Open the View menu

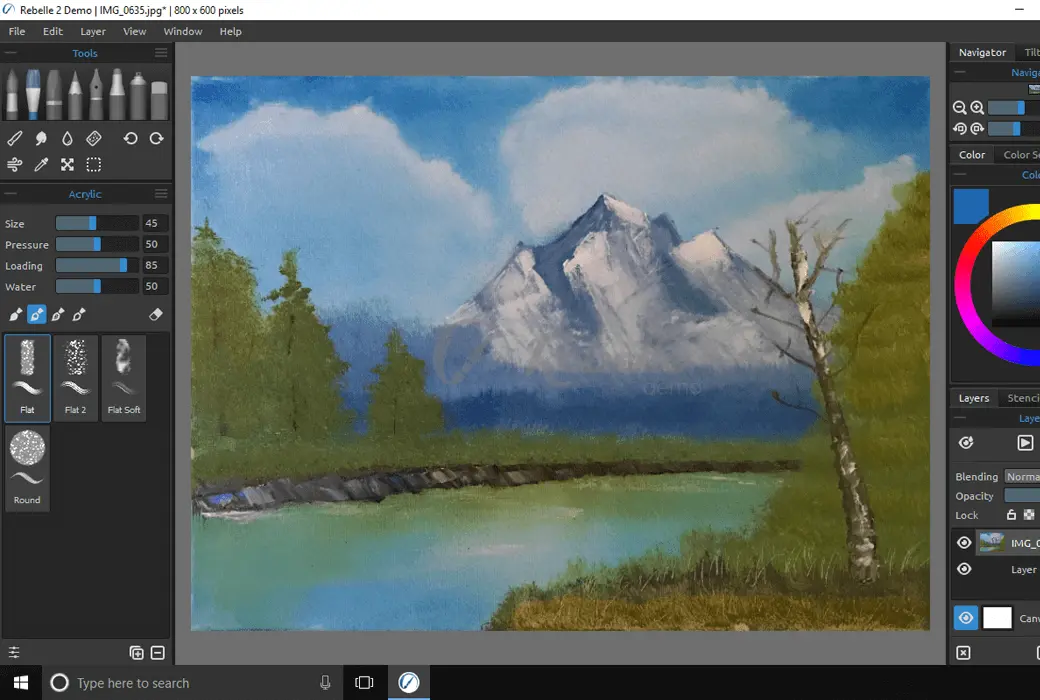(x=135, y=31)
